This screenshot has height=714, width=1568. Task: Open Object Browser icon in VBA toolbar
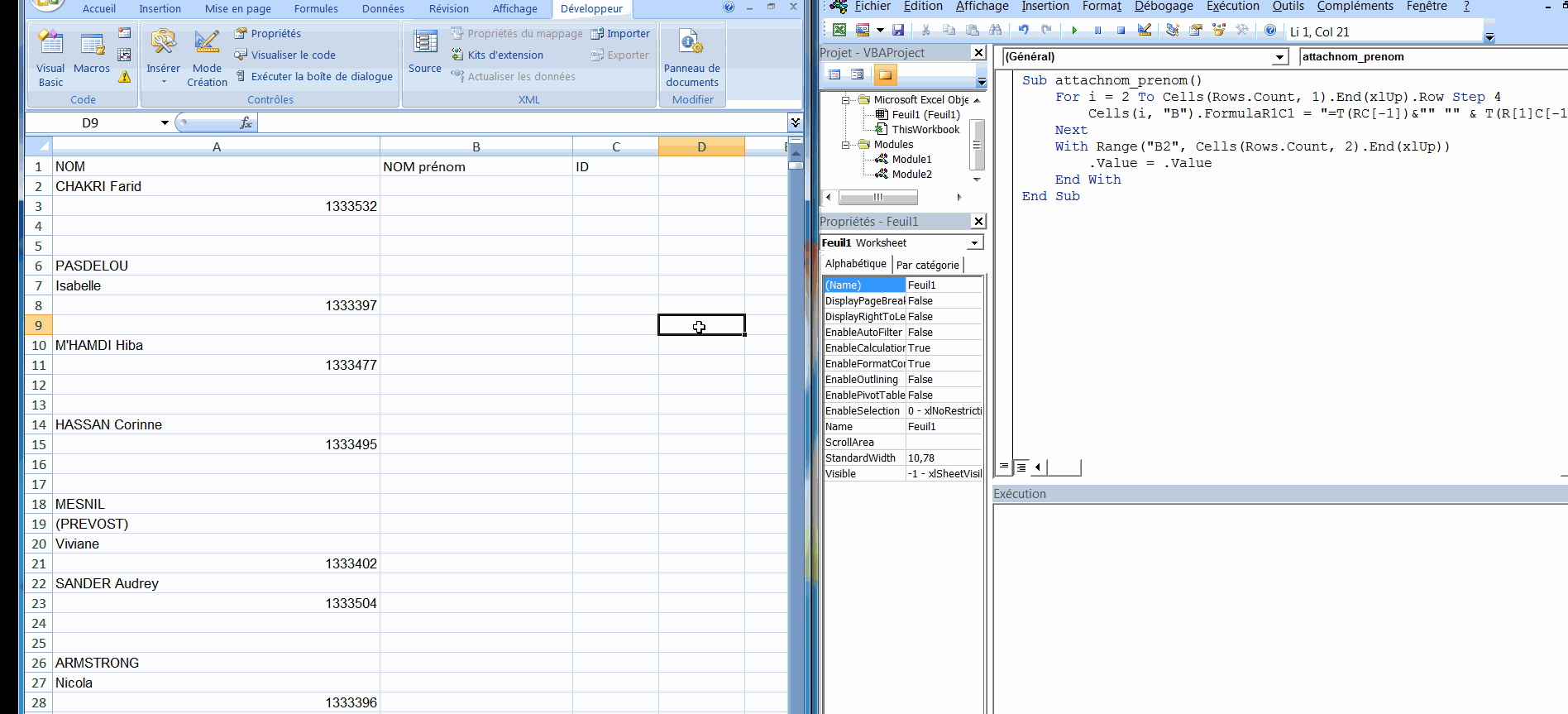pyautogui.click(x=1218, y=30)
